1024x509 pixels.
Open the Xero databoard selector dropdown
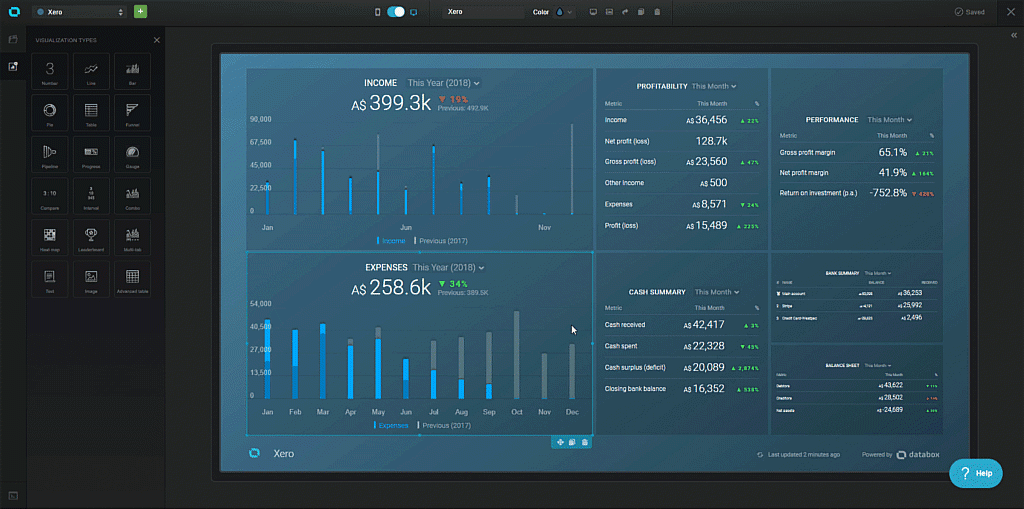point(79,12)
